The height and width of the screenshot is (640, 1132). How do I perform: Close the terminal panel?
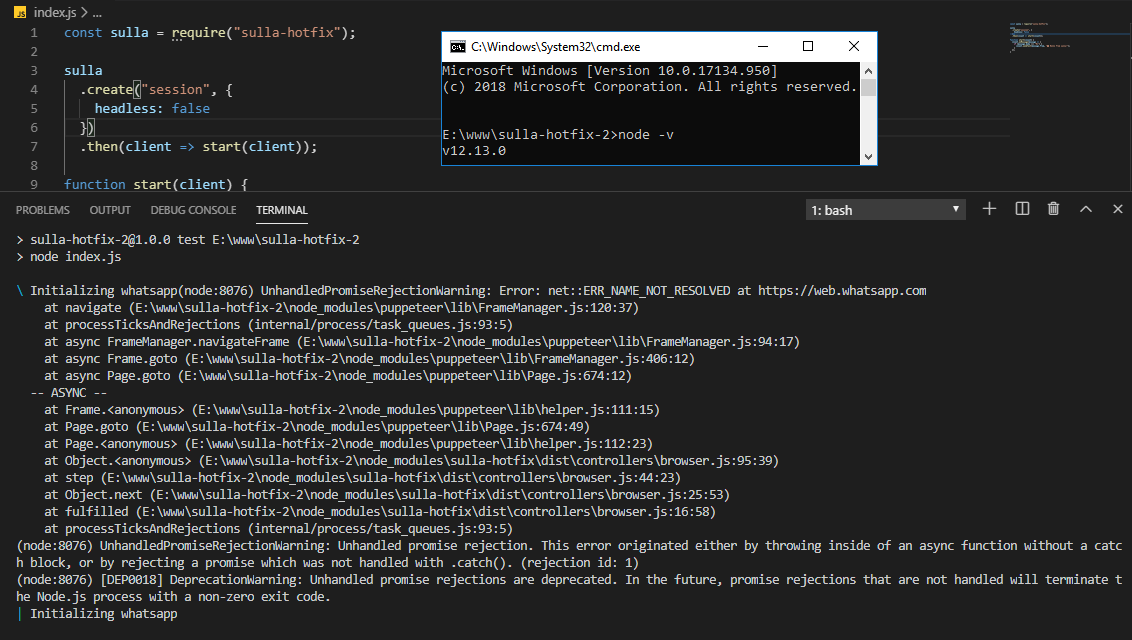coord(1118,209)
